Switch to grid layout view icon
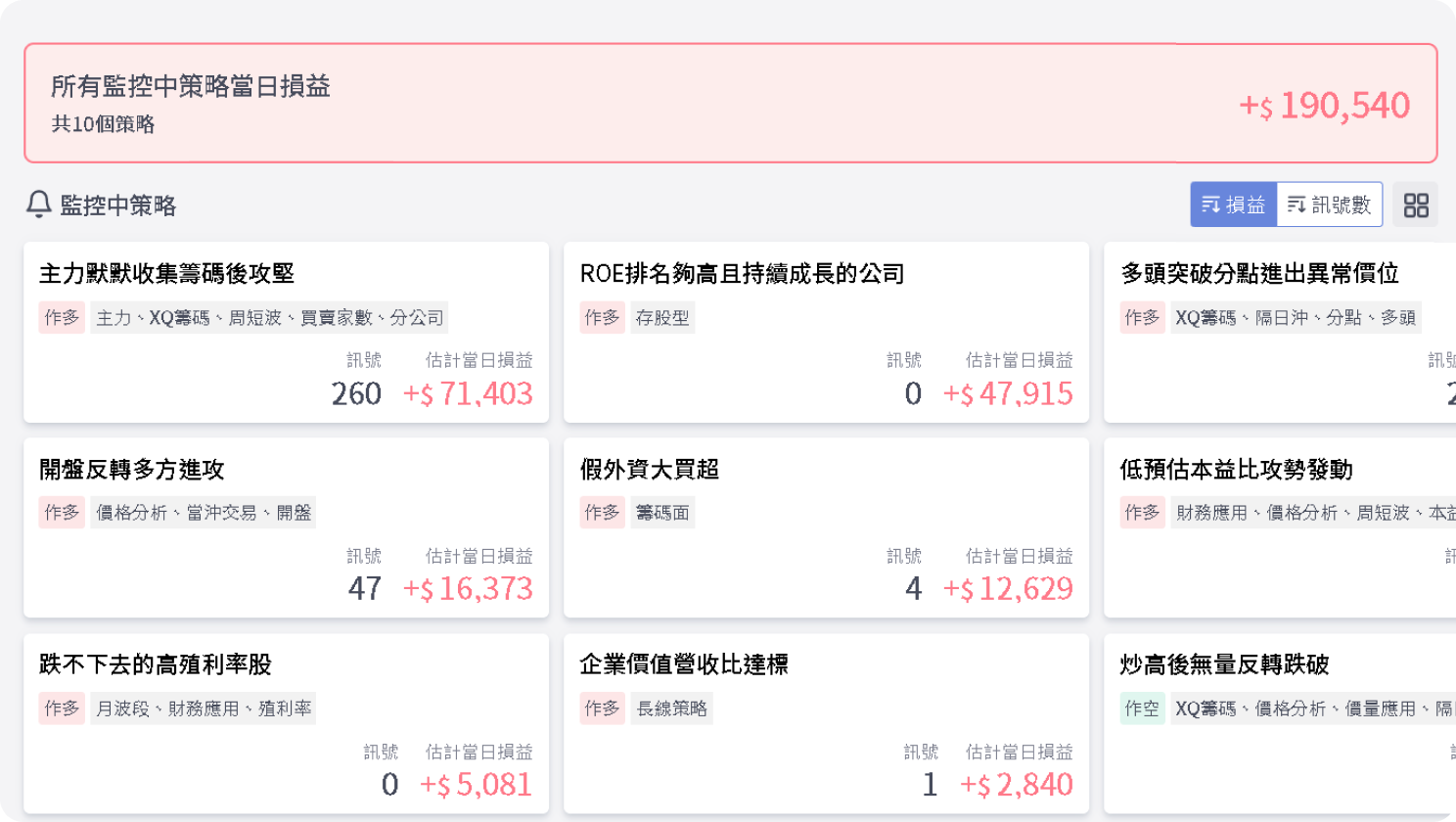 coord(1415,205)
